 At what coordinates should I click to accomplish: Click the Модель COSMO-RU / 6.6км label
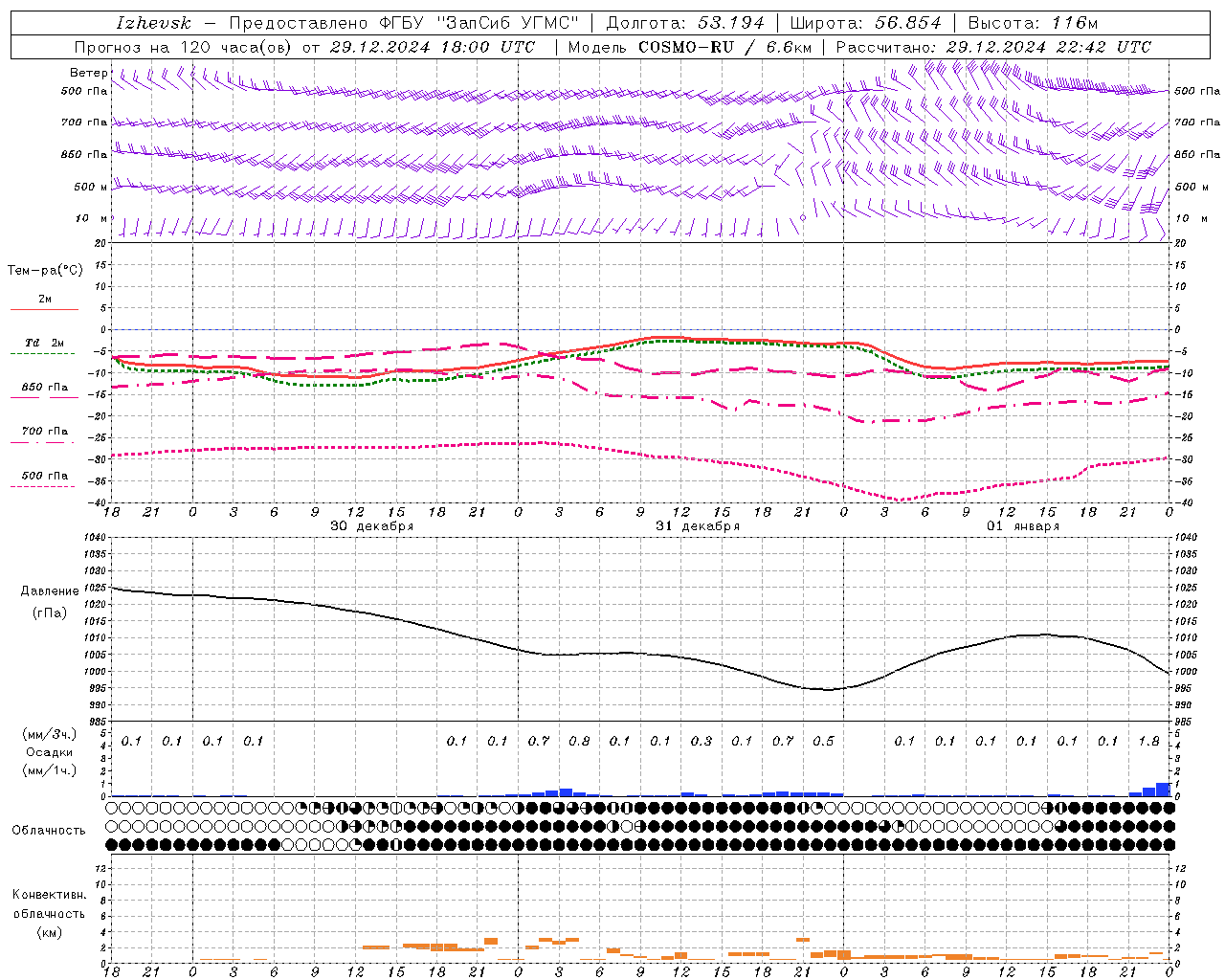pyautogui.click(x=690, y=47)
